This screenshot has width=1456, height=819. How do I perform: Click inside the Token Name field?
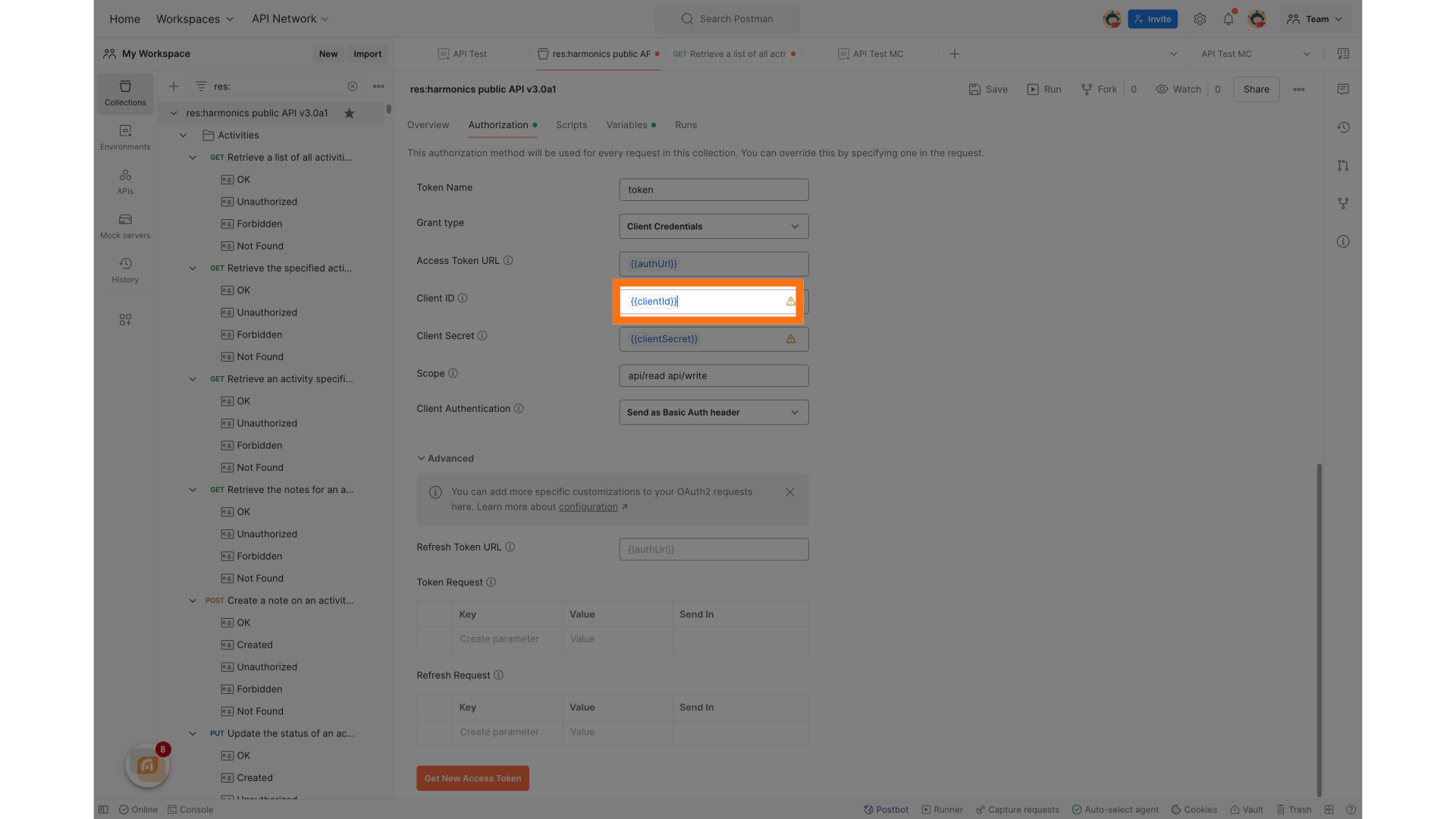[x=713, y=190]
